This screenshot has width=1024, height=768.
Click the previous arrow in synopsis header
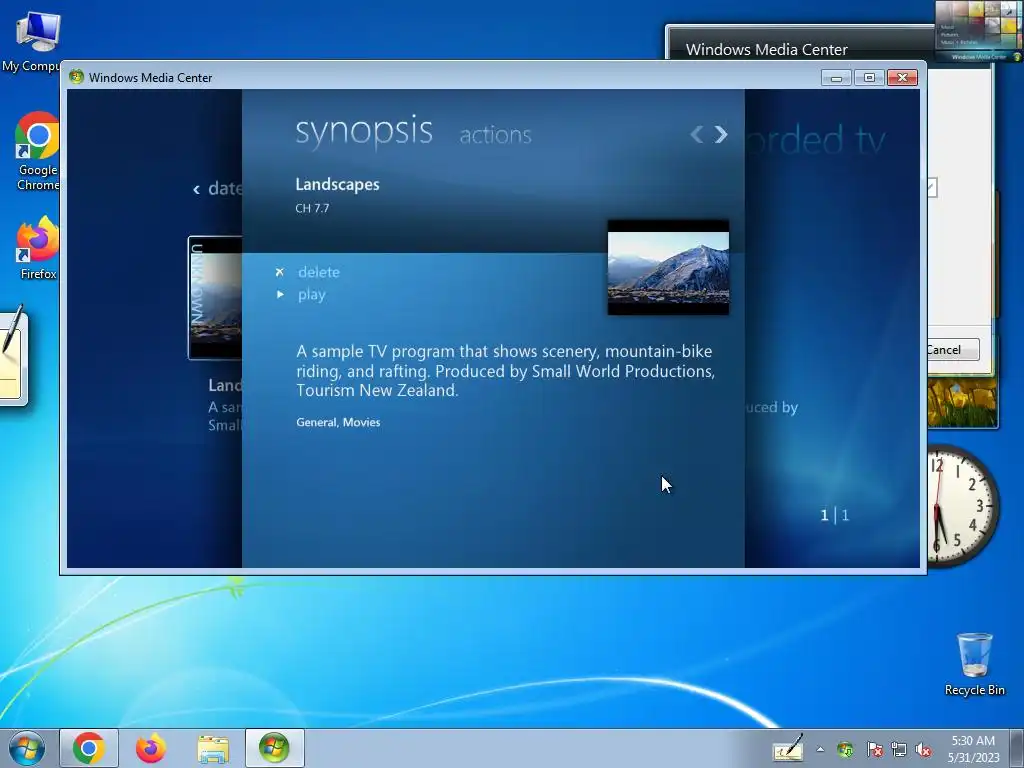(697, 135)
